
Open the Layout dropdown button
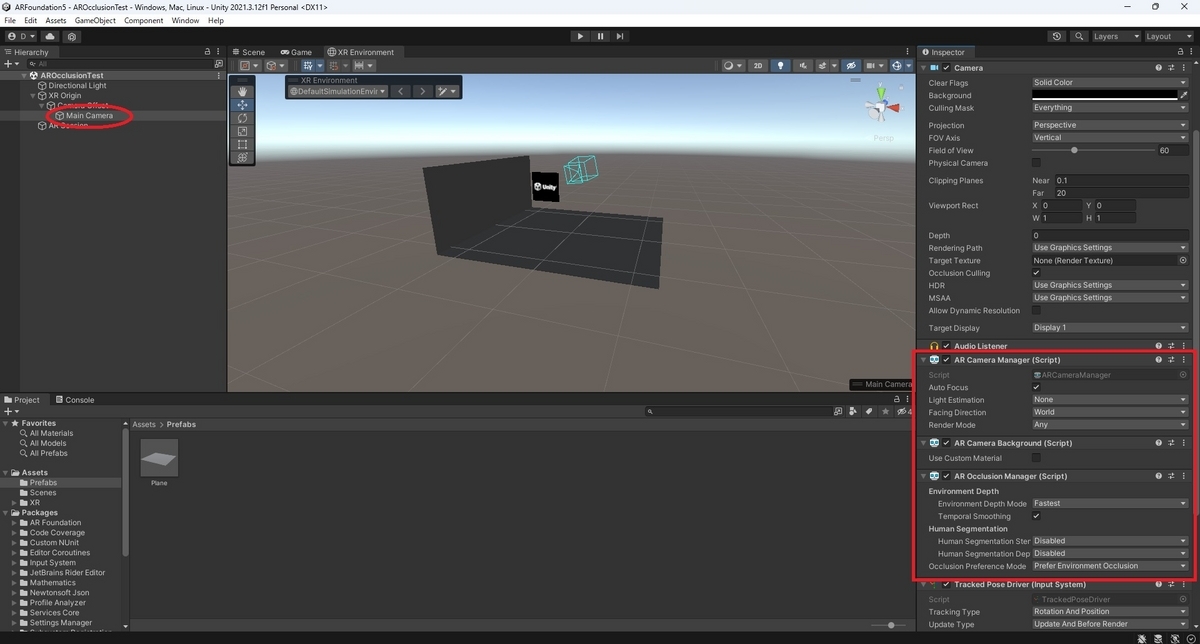(1167, 36)
